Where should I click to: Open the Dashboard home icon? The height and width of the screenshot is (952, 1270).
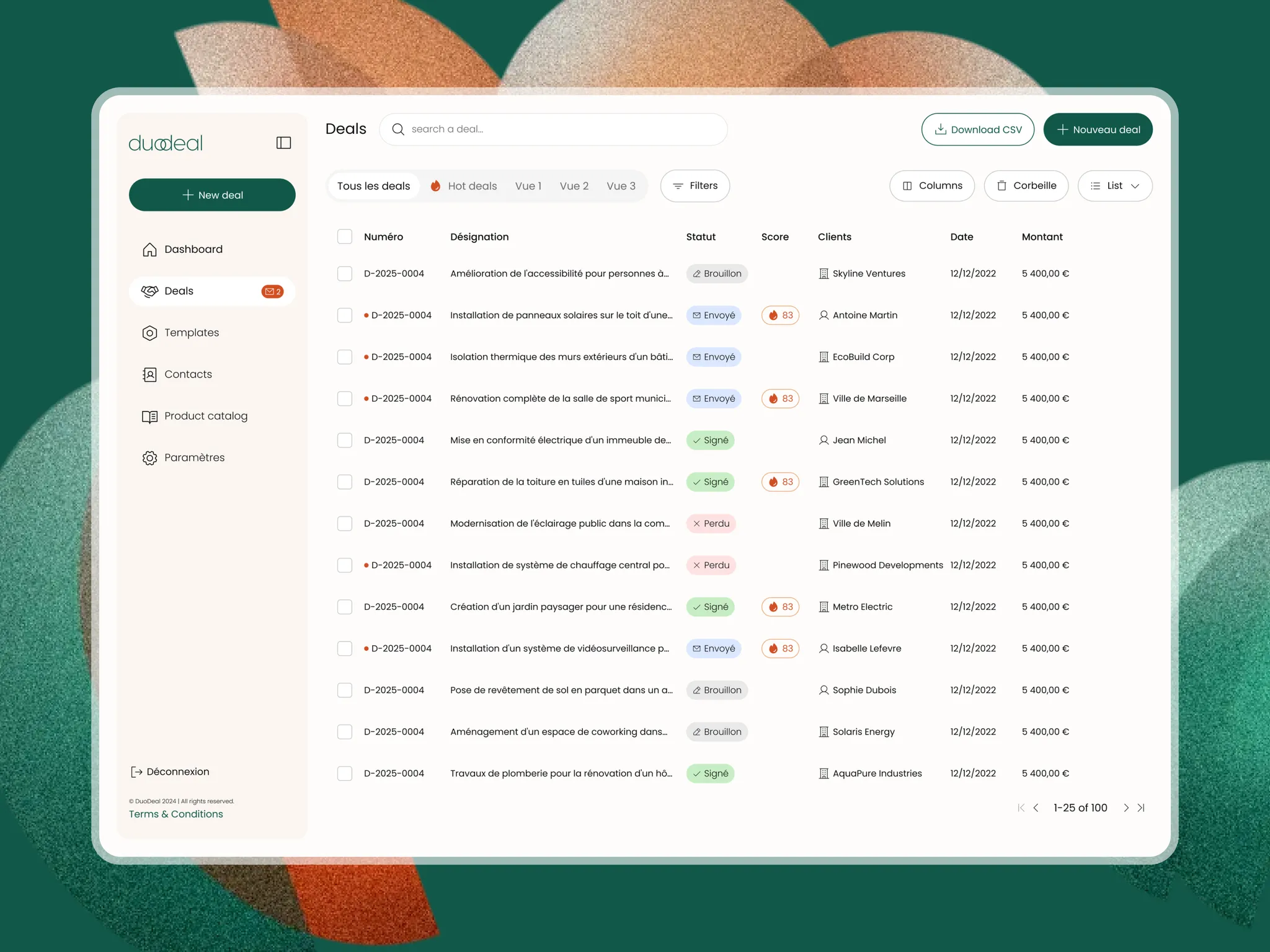tap(149, 249)
